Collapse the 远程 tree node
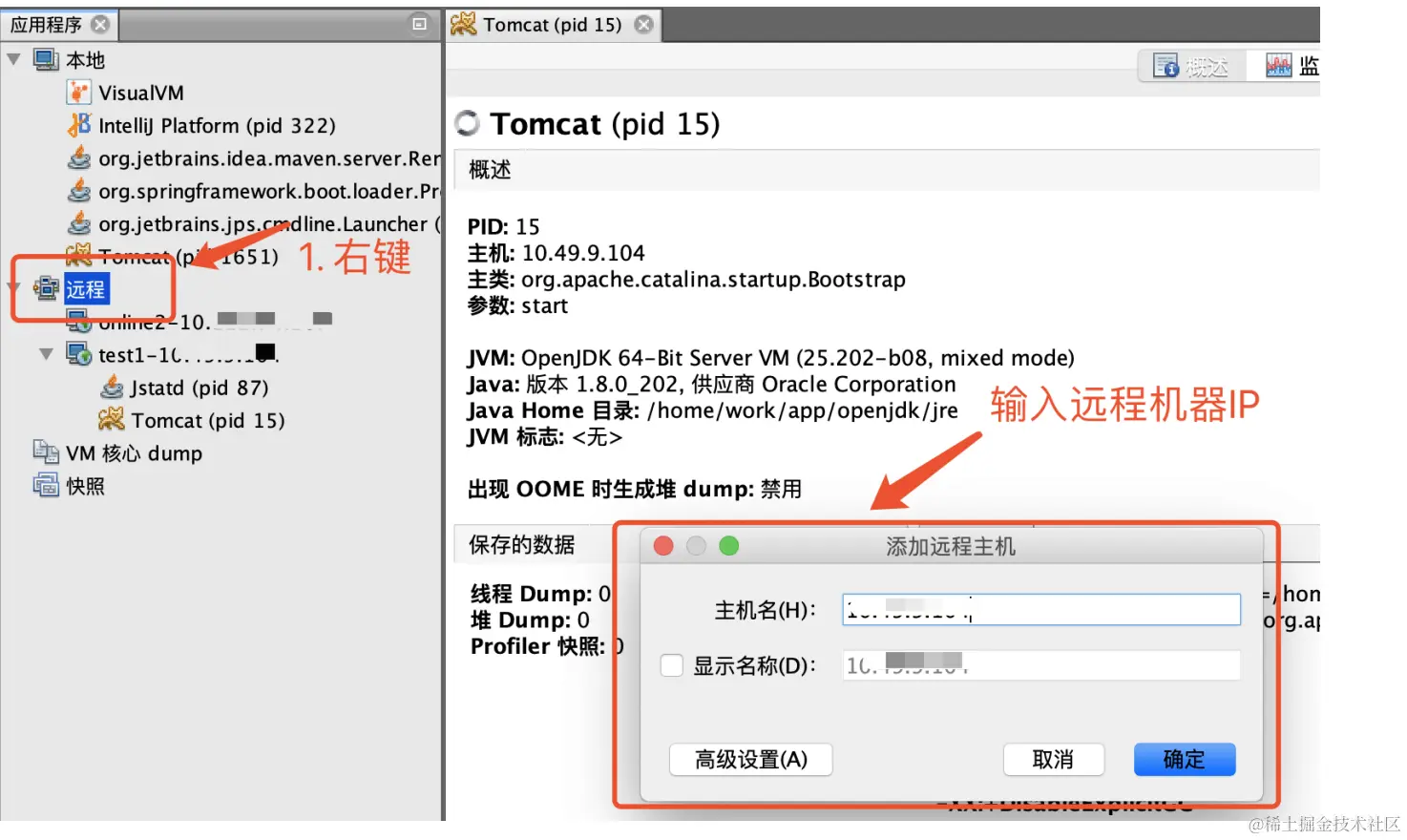Screen dimensions: 1407x840 point(13,288)
